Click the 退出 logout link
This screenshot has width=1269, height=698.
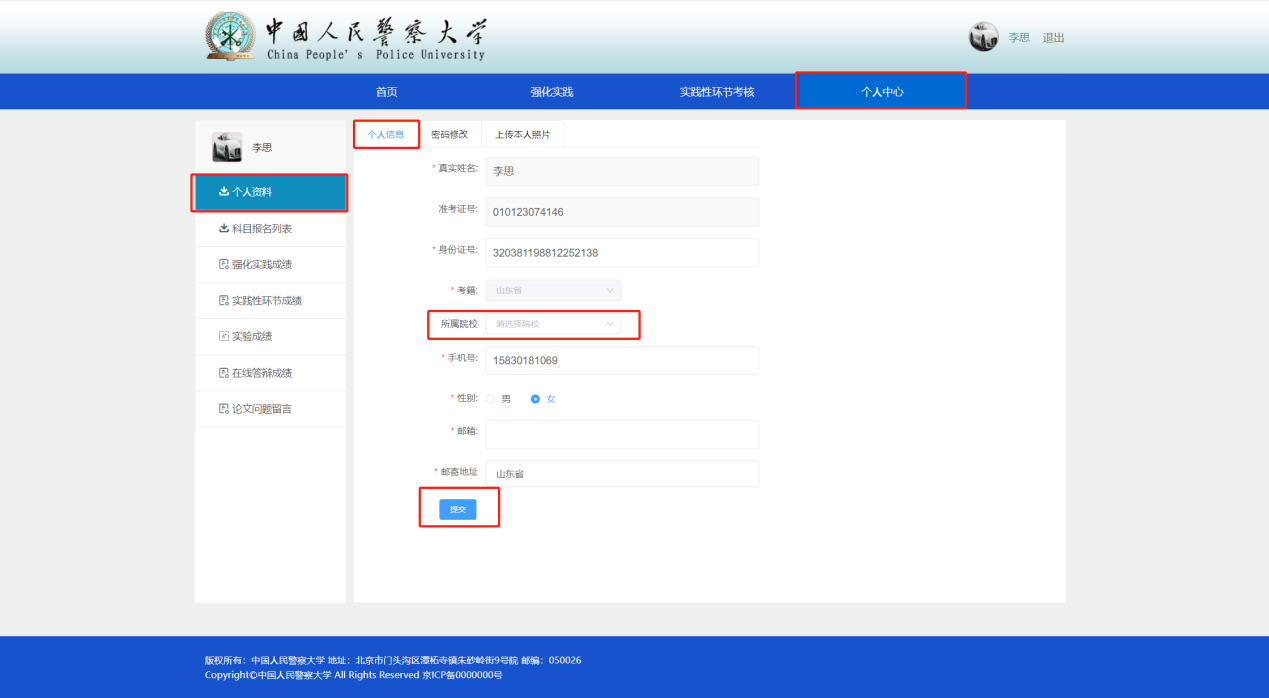(1053, 38)
